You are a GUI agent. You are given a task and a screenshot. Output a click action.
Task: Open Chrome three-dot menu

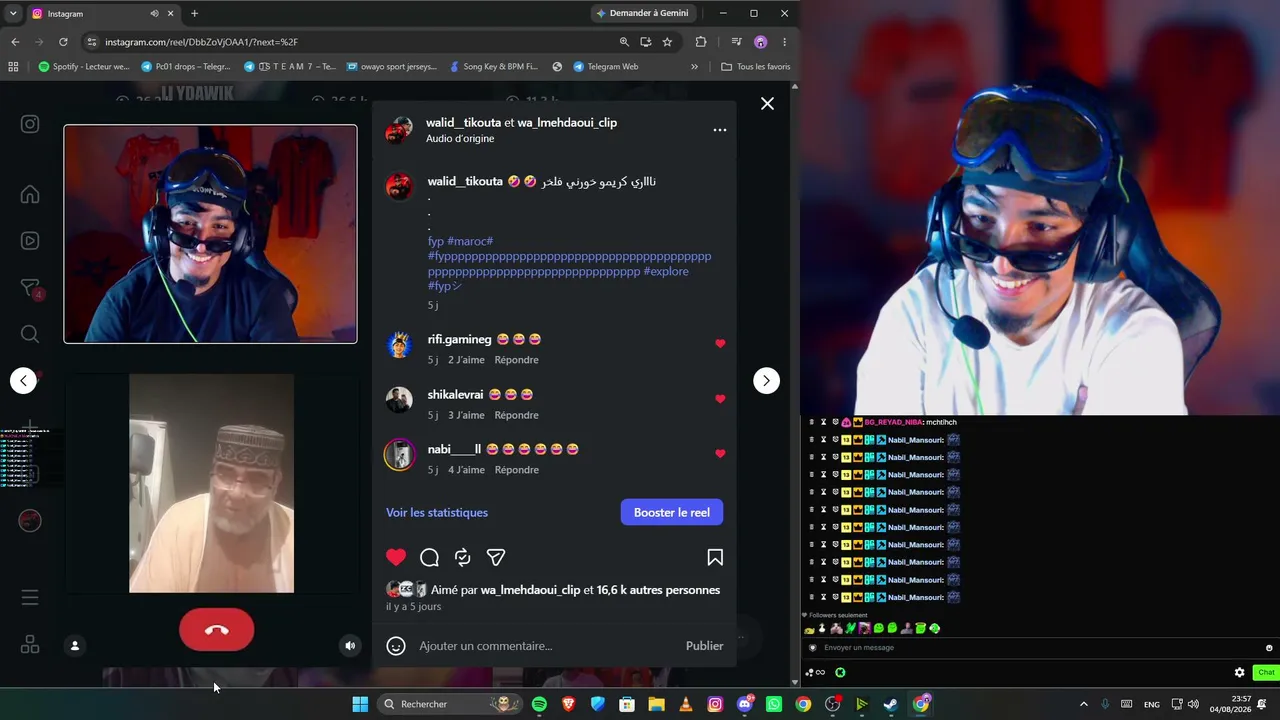point(784,42)
